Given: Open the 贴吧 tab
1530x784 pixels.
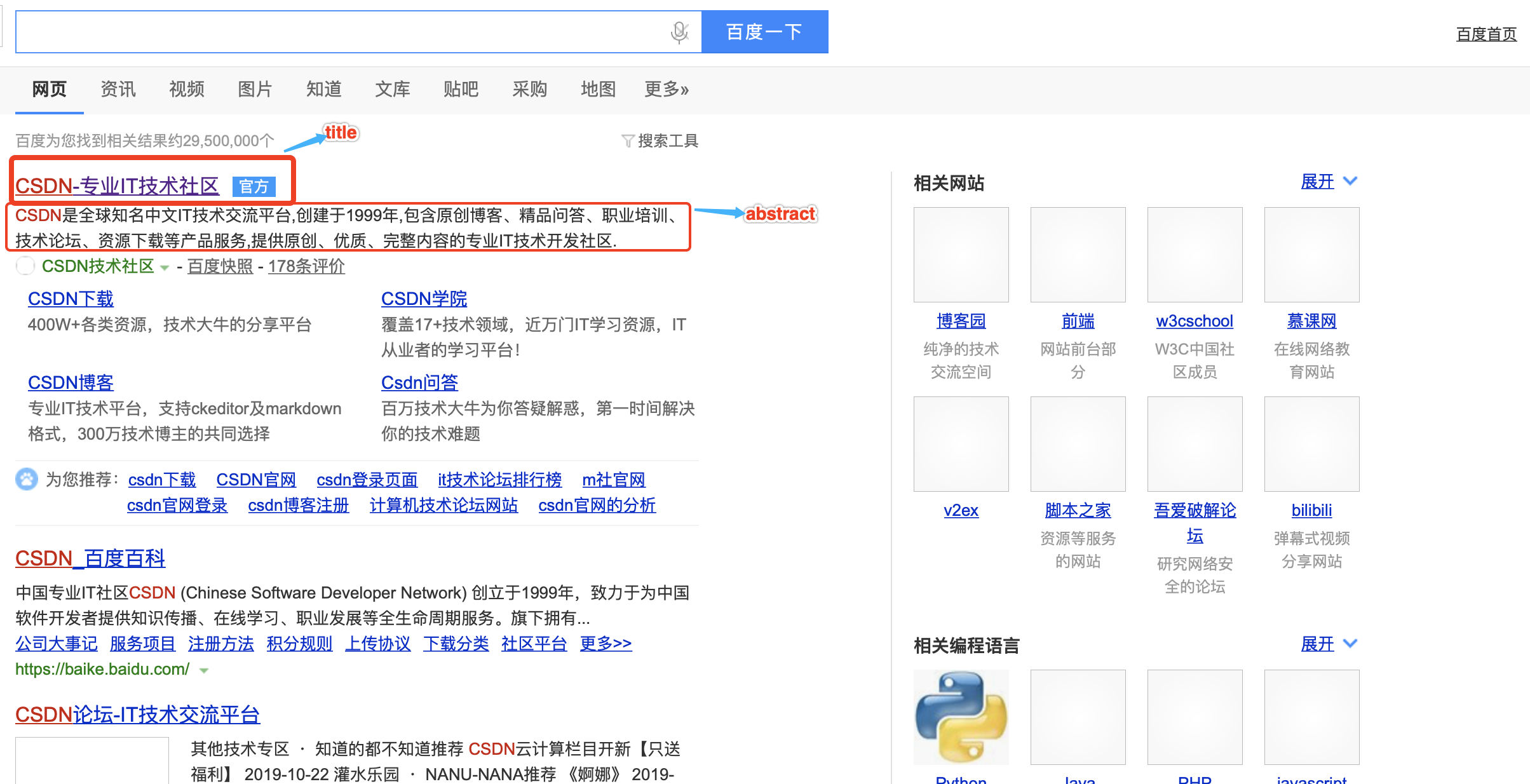Looking at the screenshot, I should click(x=461, y=89).
